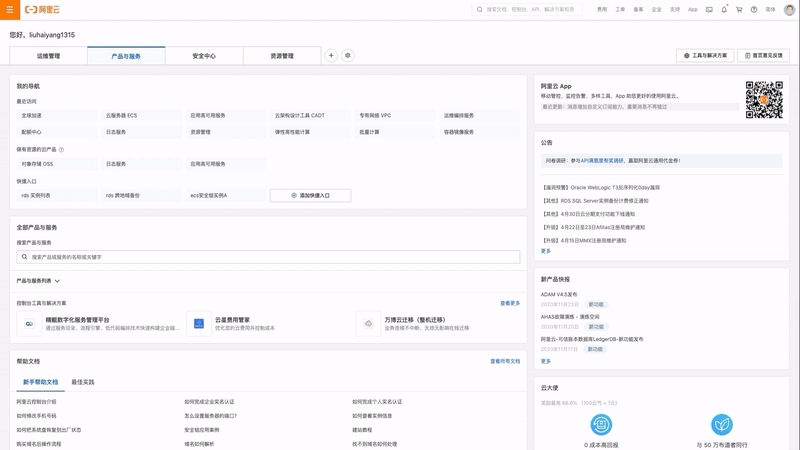Screen dimensions: 800x450
Task: Click the 搜索产品与服务 search field
Action: click(268, 257)
